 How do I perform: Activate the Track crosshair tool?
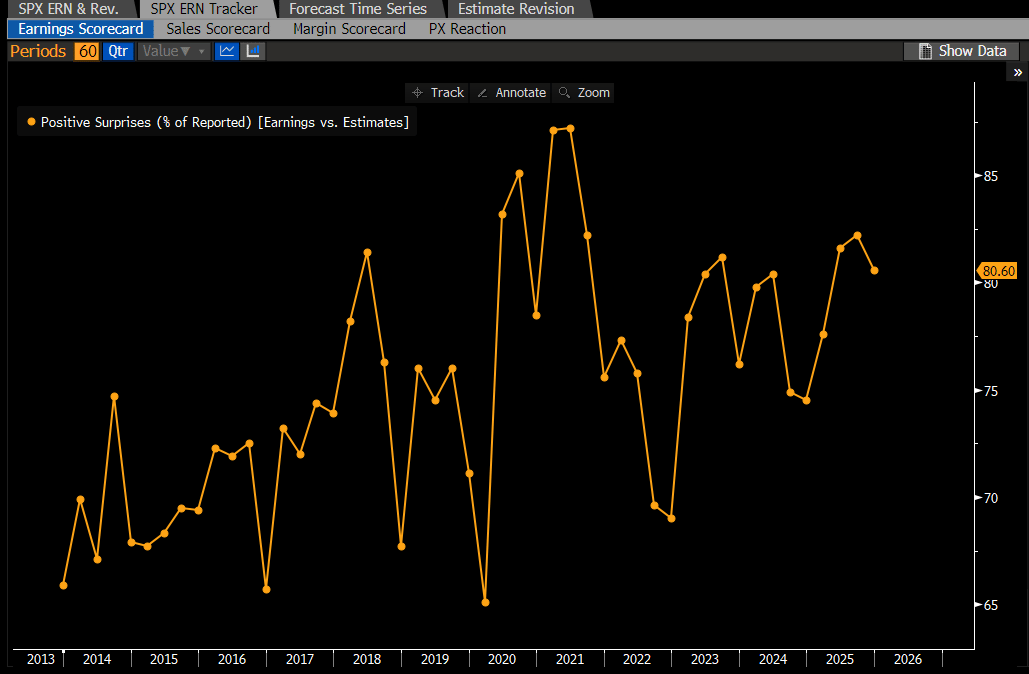(437, 93)
